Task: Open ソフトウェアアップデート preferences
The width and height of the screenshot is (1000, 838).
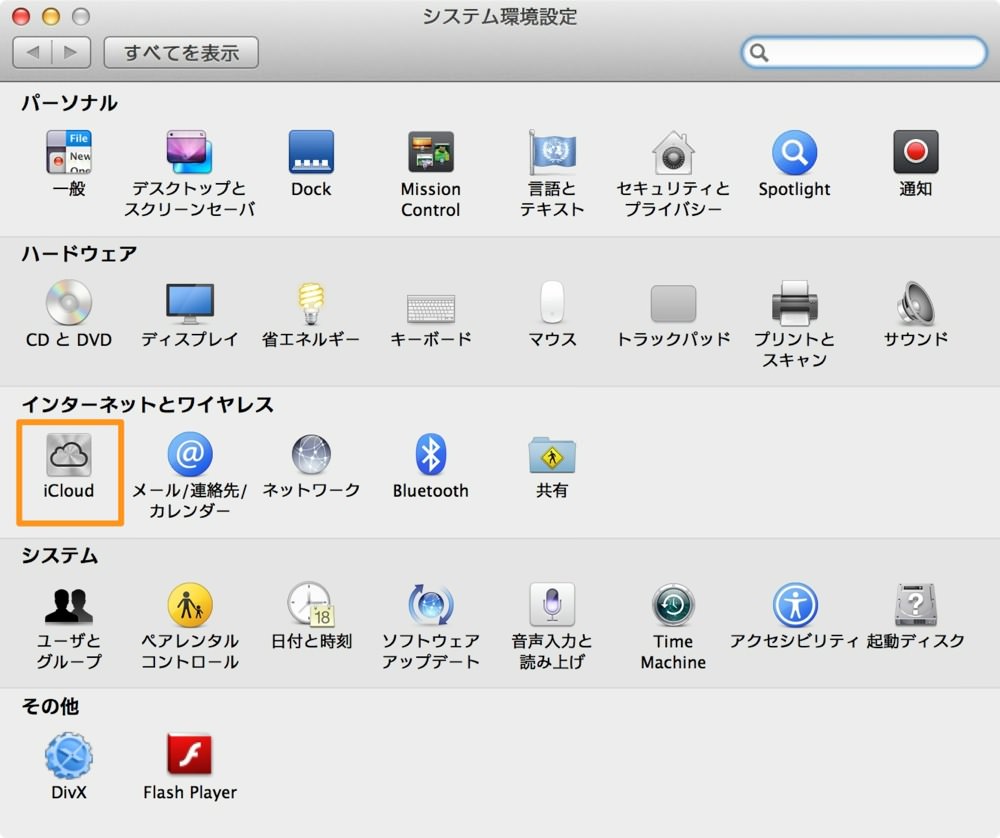Action: (431, 605)
